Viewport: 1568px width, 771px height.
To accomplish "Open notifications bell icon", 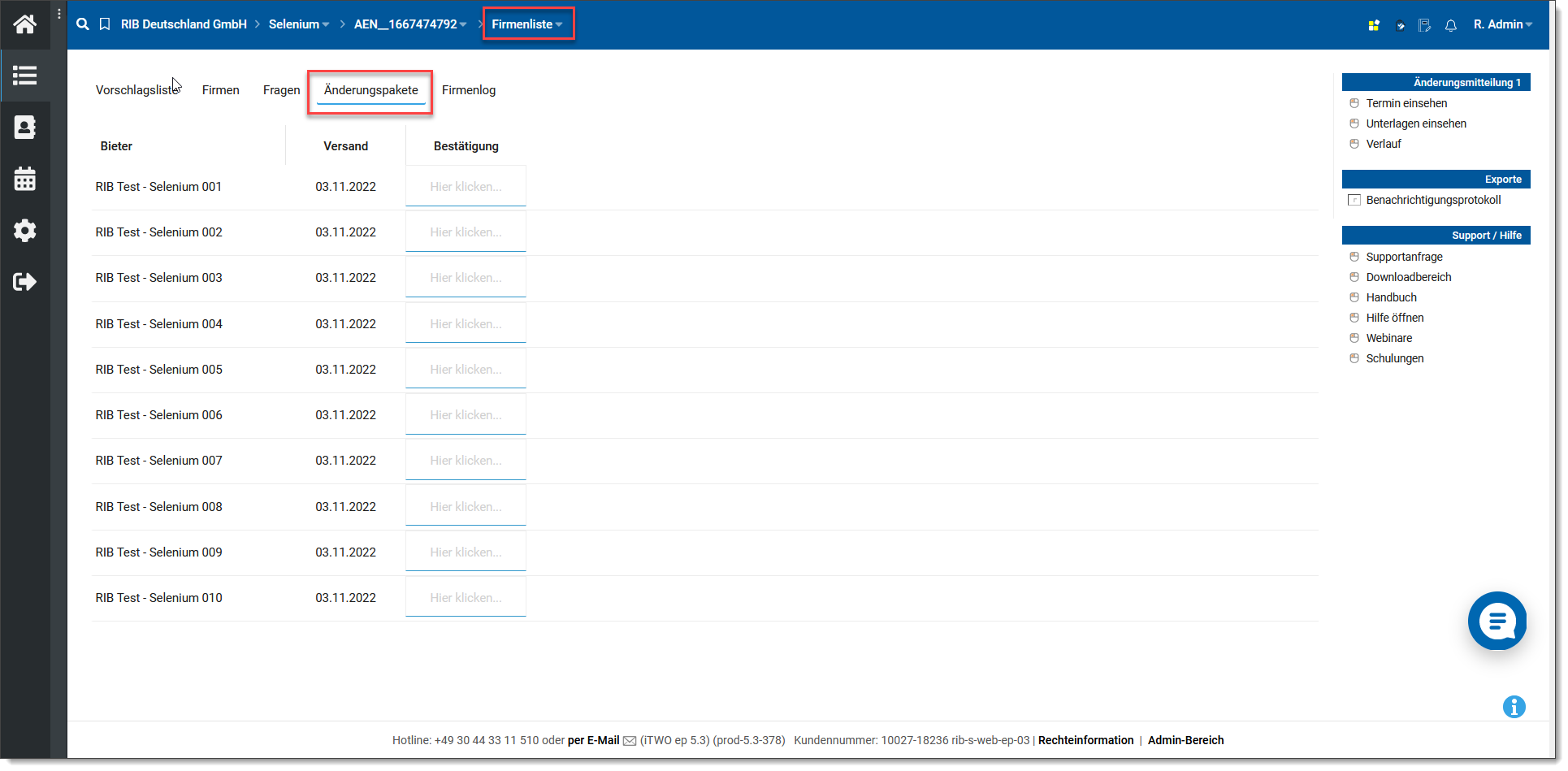I will [1450, 25].
